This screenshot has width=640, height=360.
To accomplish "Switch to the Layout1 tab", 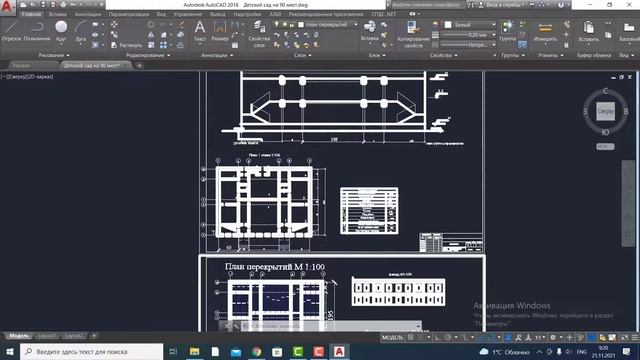I will [47, 336].
